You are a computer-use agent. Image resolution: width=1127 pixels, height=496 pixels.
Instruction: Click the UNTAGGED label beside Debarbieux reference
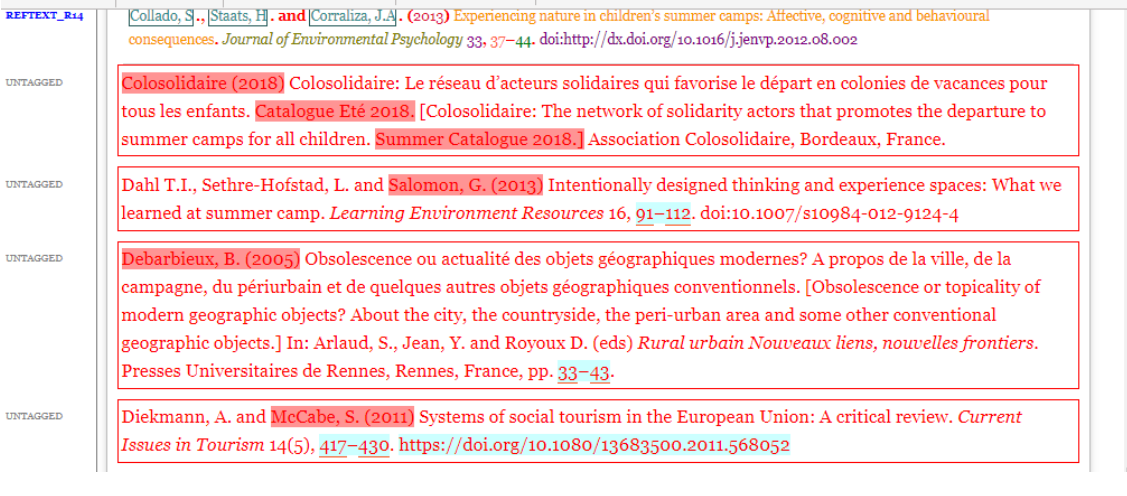(34, 258)
